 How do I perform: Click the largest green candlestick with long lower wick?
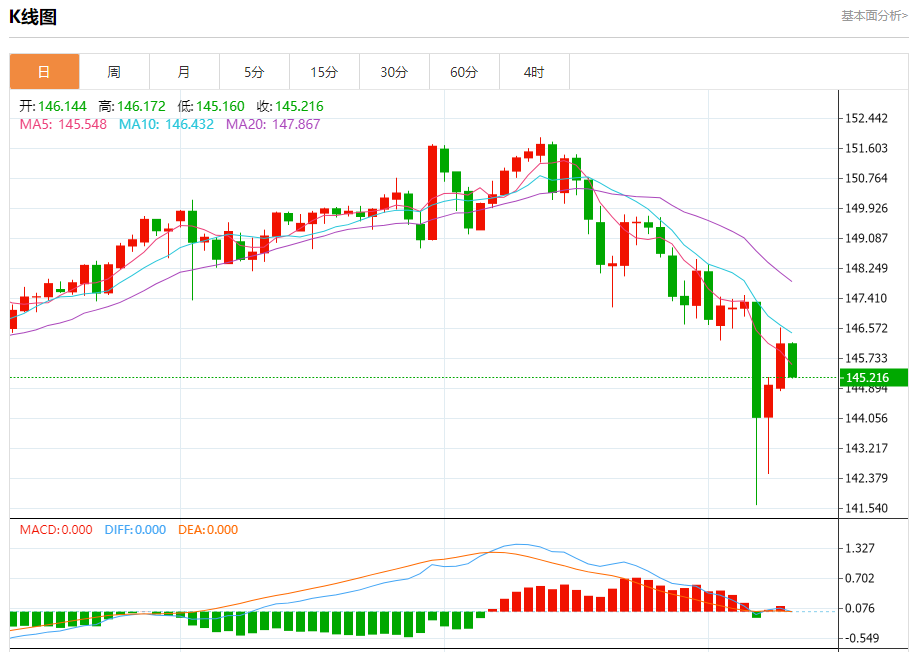coord(756,403)
